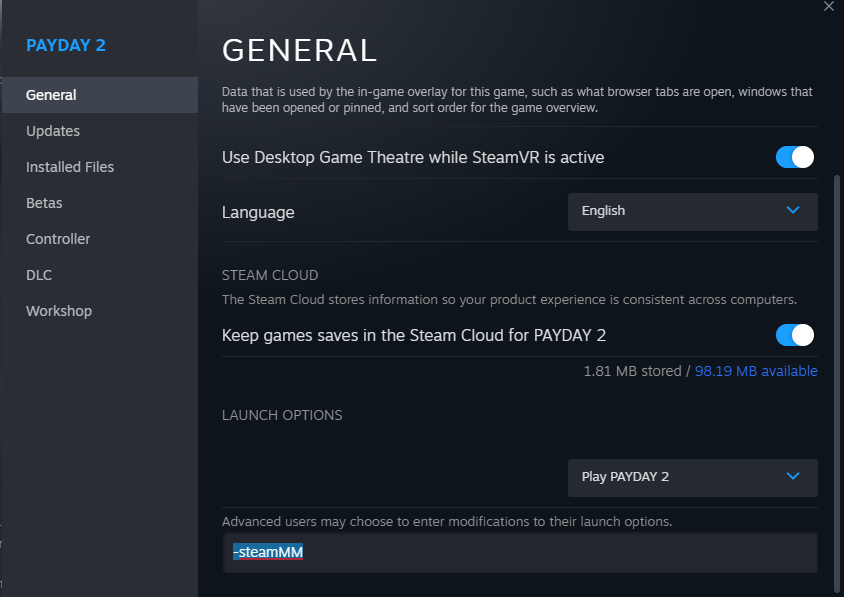844x597 pixels.
Task: Open the English language dropdown
Action: [x=692, y=211]
